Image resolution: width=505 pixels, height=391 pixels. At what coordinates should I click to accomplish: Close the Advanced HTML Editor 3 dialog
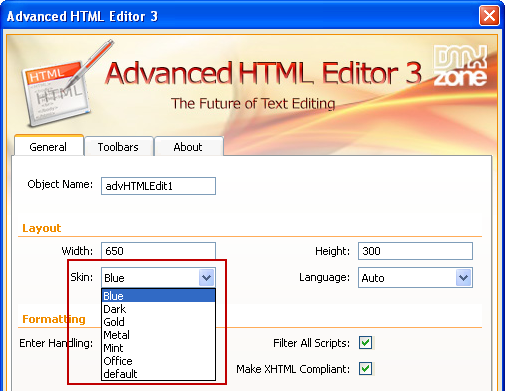coord(489,16)
